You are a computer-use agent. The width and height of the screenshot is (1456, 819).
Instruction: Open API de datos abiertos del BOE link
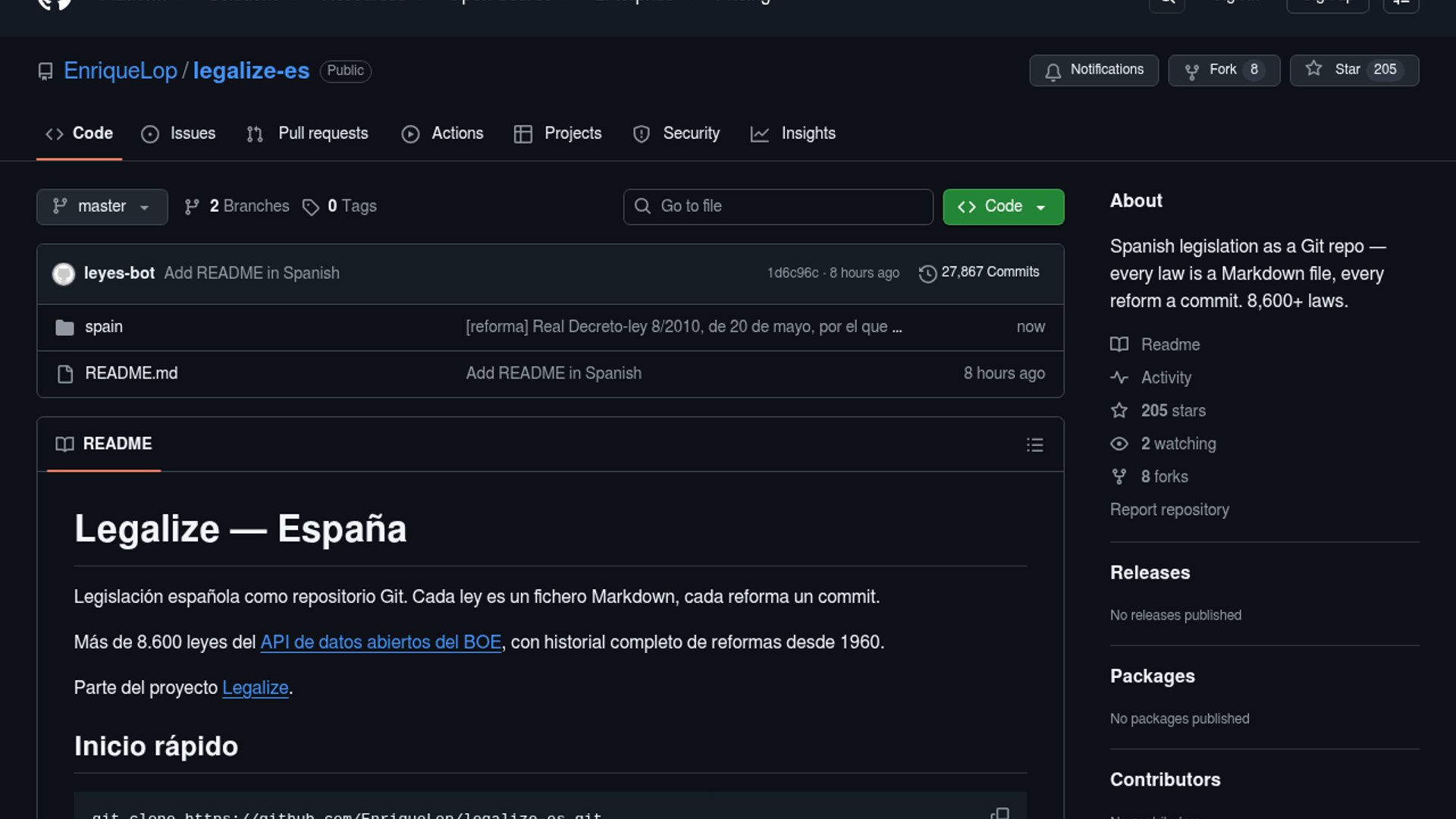click(x=381, y=642)
